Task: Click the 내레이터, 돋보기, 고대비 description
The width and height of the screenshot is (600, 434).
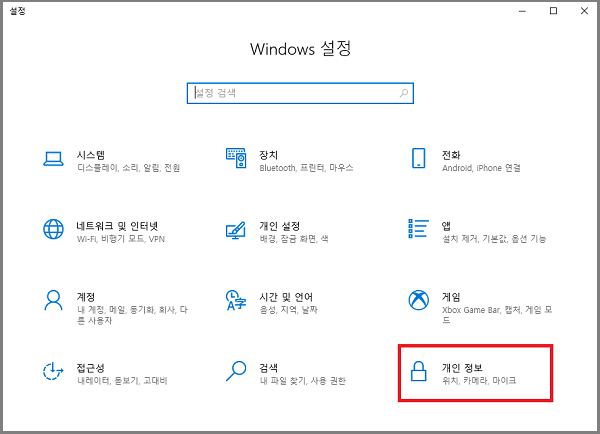Action: pyautogui.click(x=122, y=381)
